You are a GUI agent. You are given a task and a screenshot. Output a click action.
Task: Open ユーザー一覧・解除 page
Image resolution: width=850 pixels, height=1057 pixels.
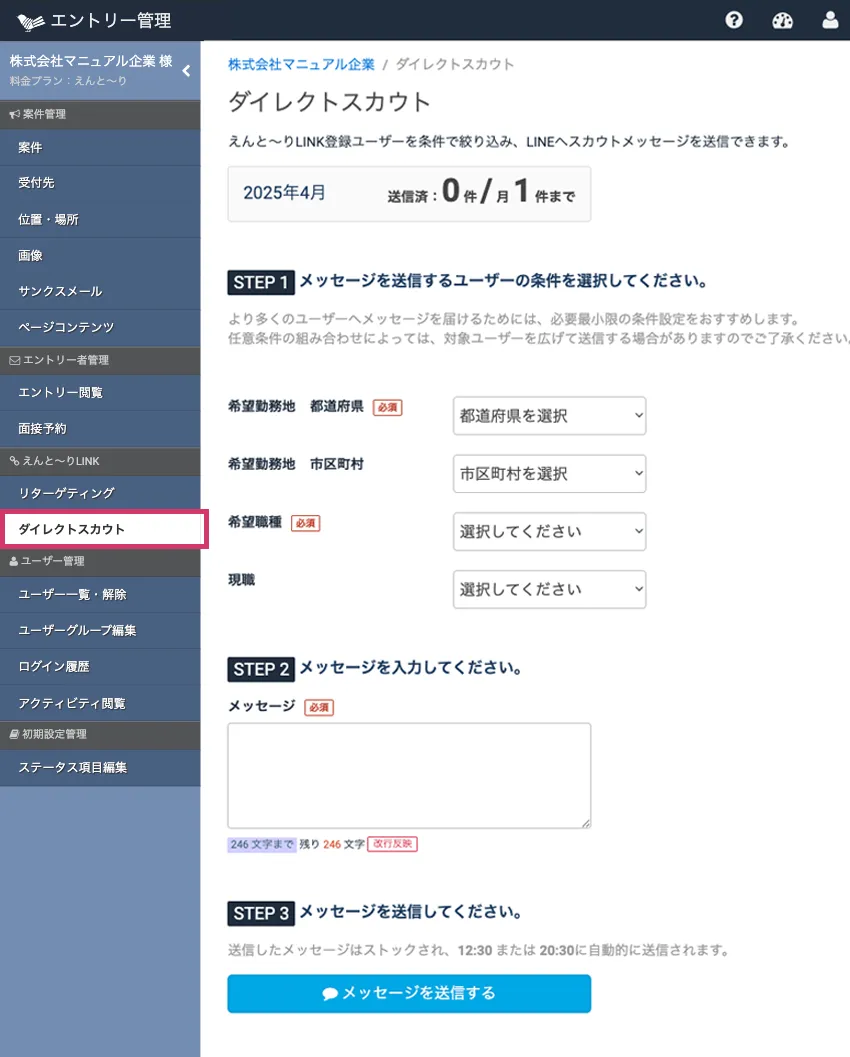tap(72, 594)
